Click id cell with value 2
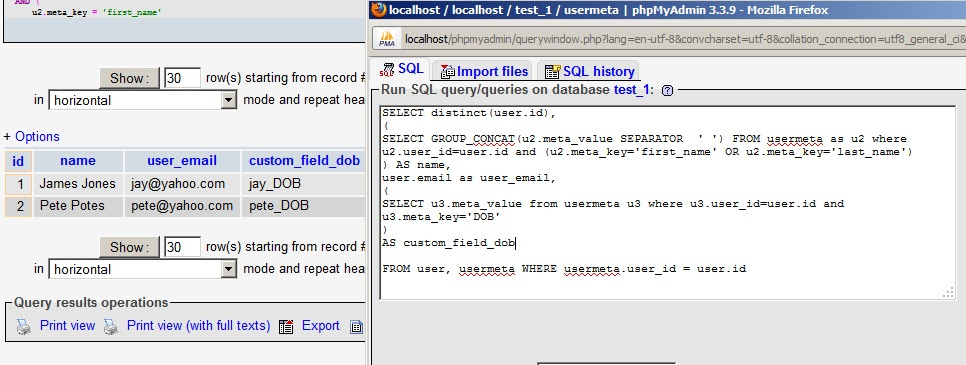 (19, 206)
